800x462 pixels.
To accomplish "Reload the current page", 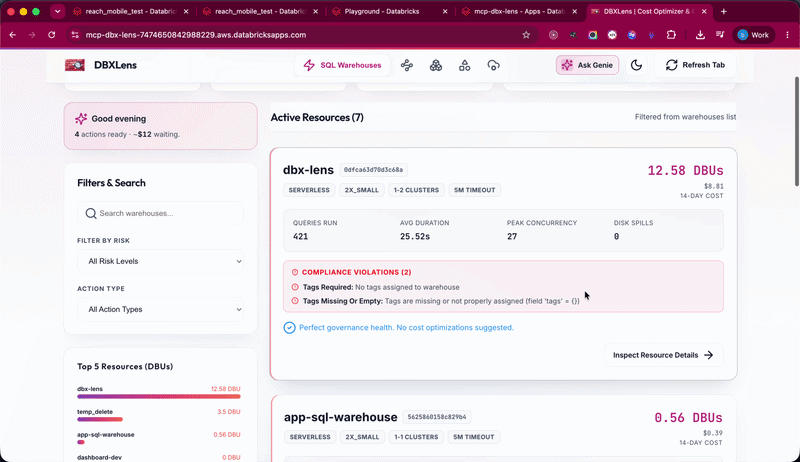I will (x=52, y=35).
